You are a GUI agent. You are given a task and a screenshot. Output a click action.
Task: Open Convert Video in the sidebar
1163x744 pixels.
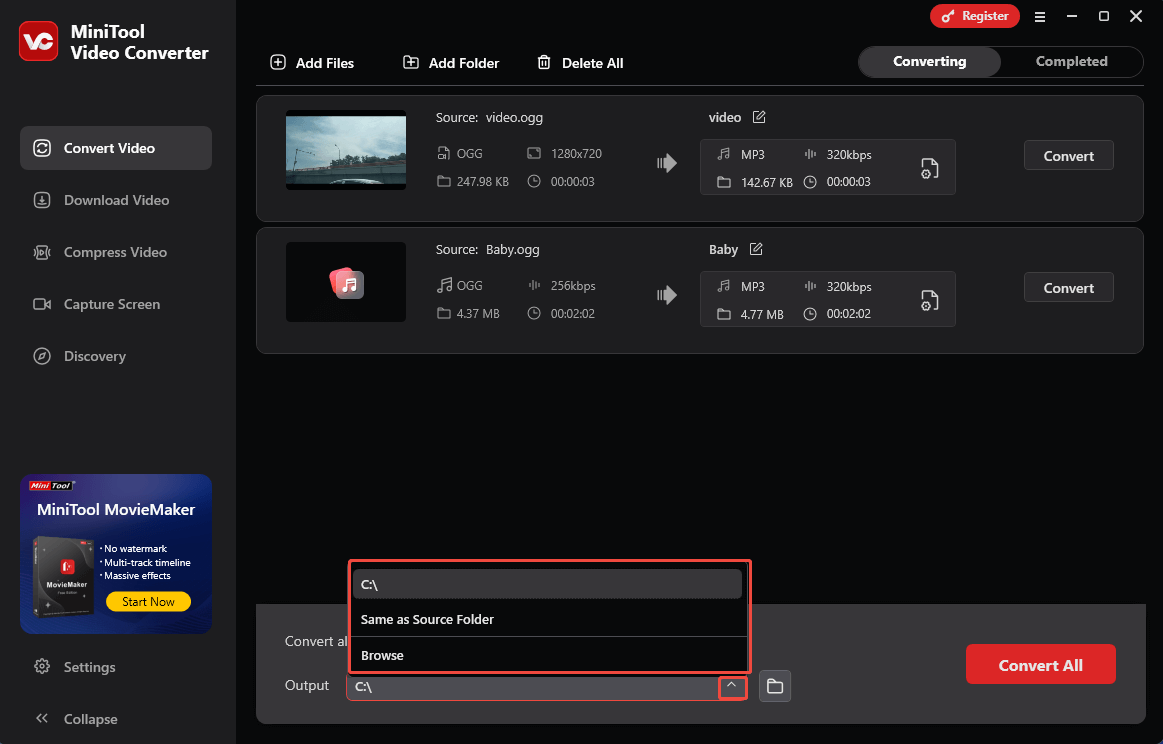(x=116, y=148)
